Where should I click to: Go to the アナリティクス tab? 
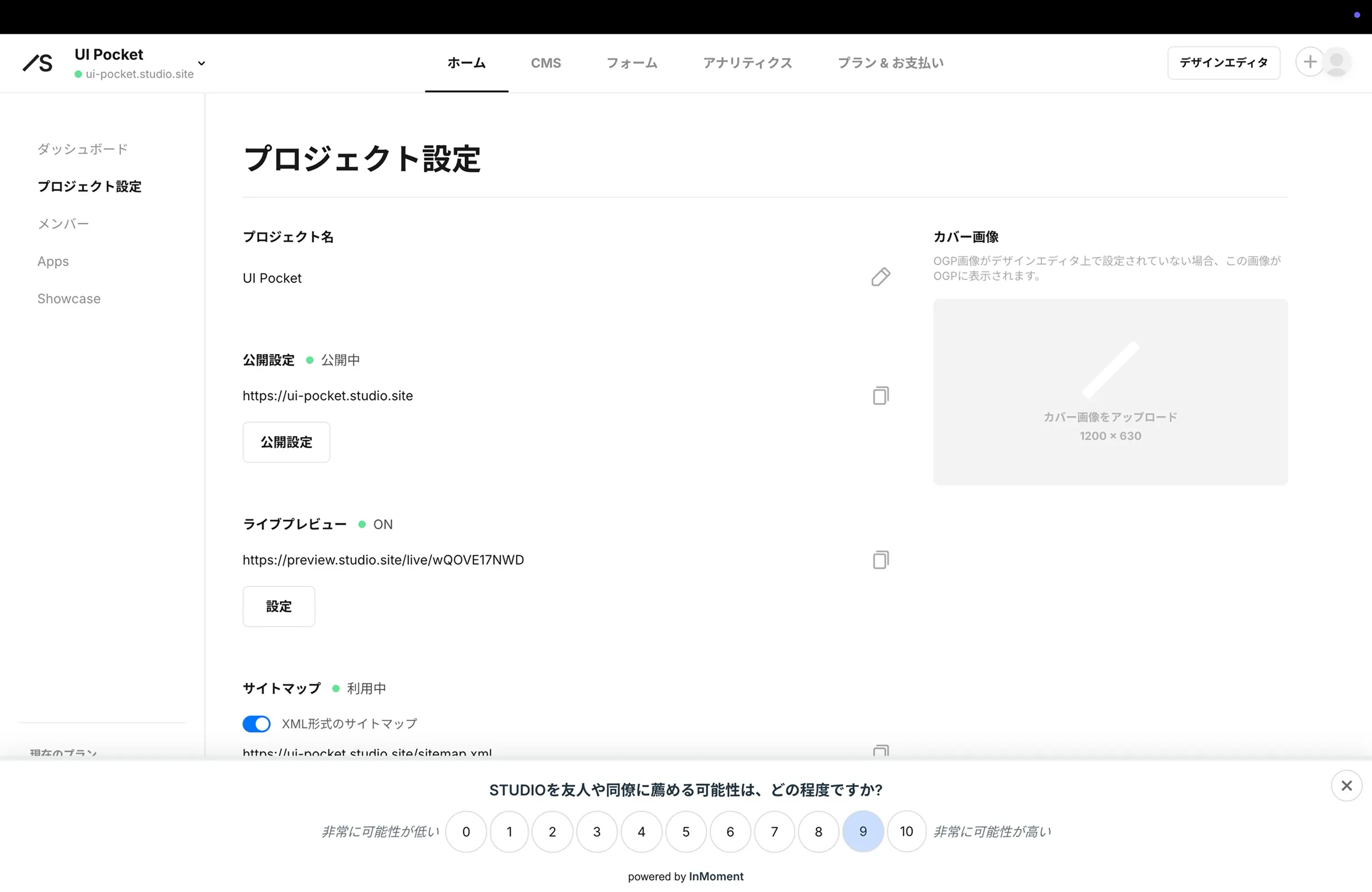[747, 63]
